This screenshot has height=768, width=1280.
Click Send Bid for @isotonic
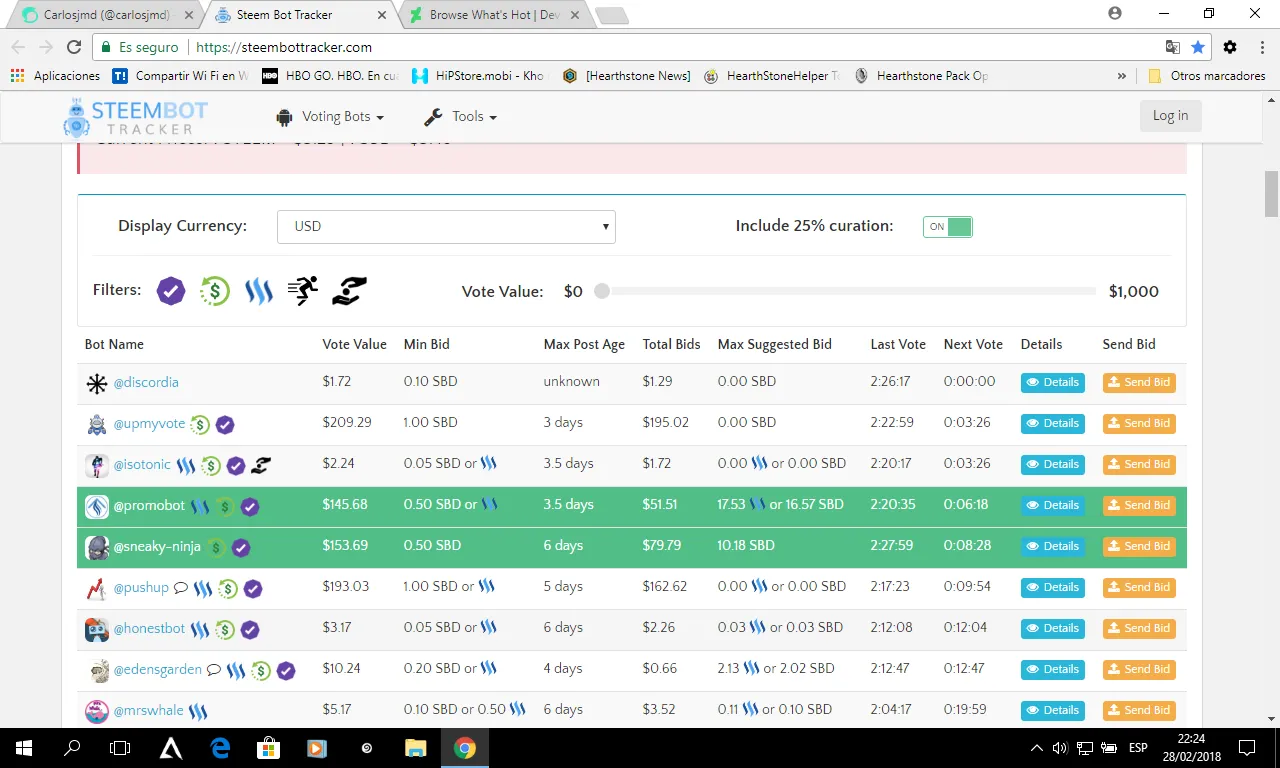(x=1139, y=464)
